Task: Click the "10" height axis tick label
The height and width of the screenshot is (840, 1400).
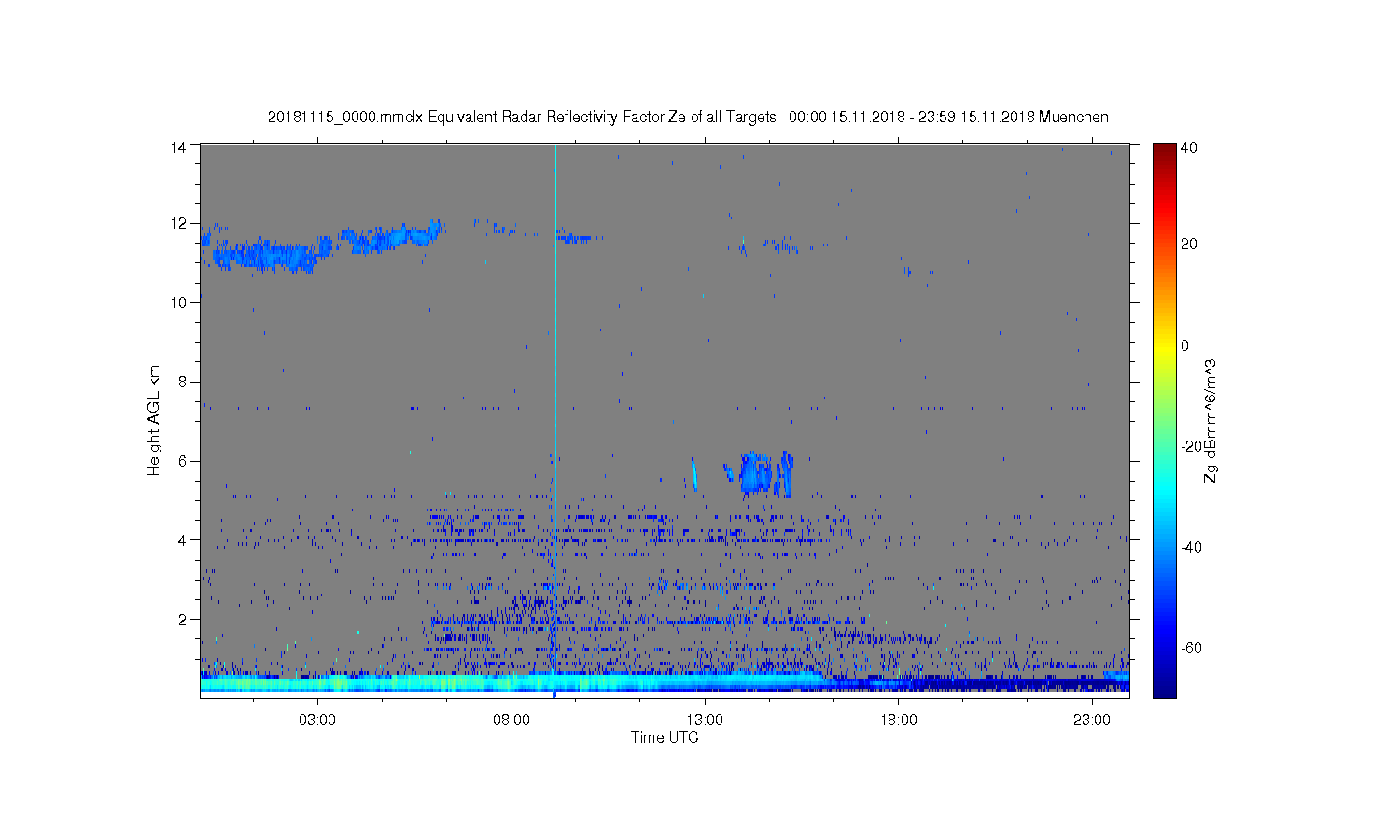Action: point(179,302)
